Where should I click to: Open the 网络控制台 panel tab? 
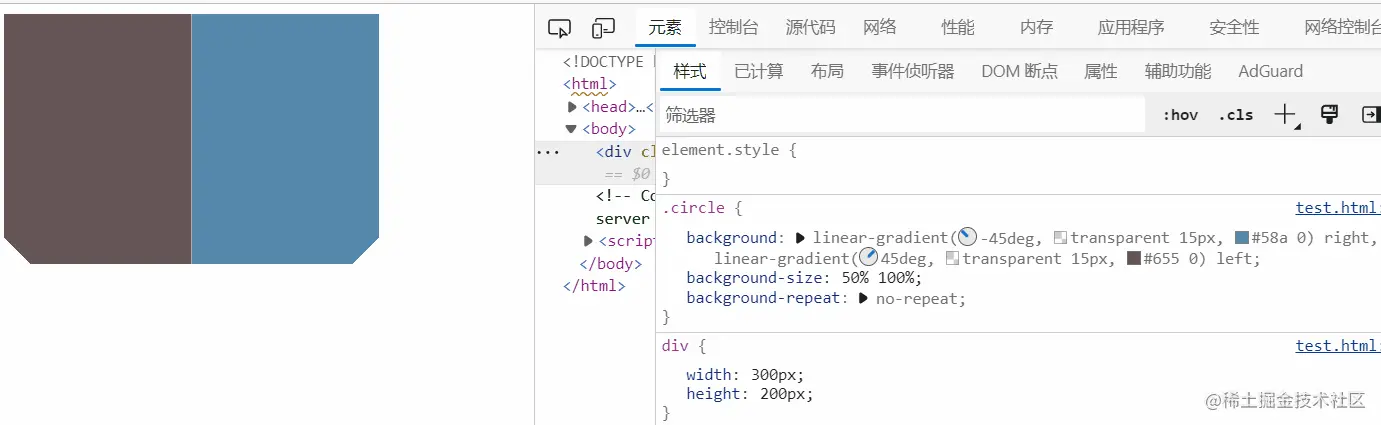coord(1342,28)
